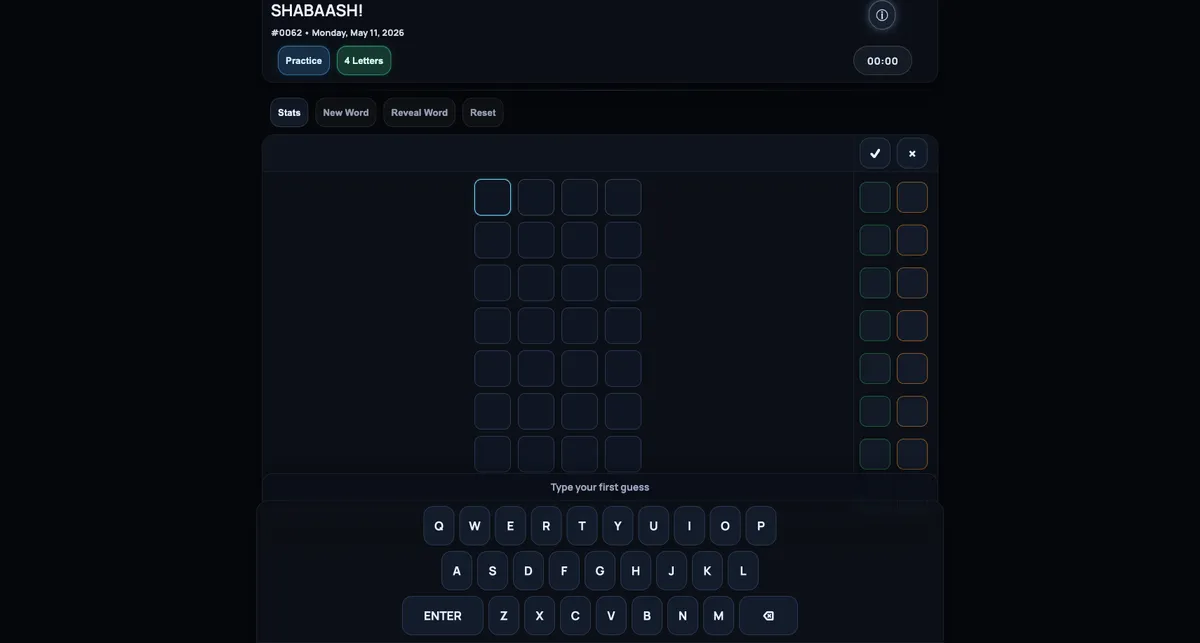1200x643 pixels.
Task: Start a New Word
Action: click(346, 112)
